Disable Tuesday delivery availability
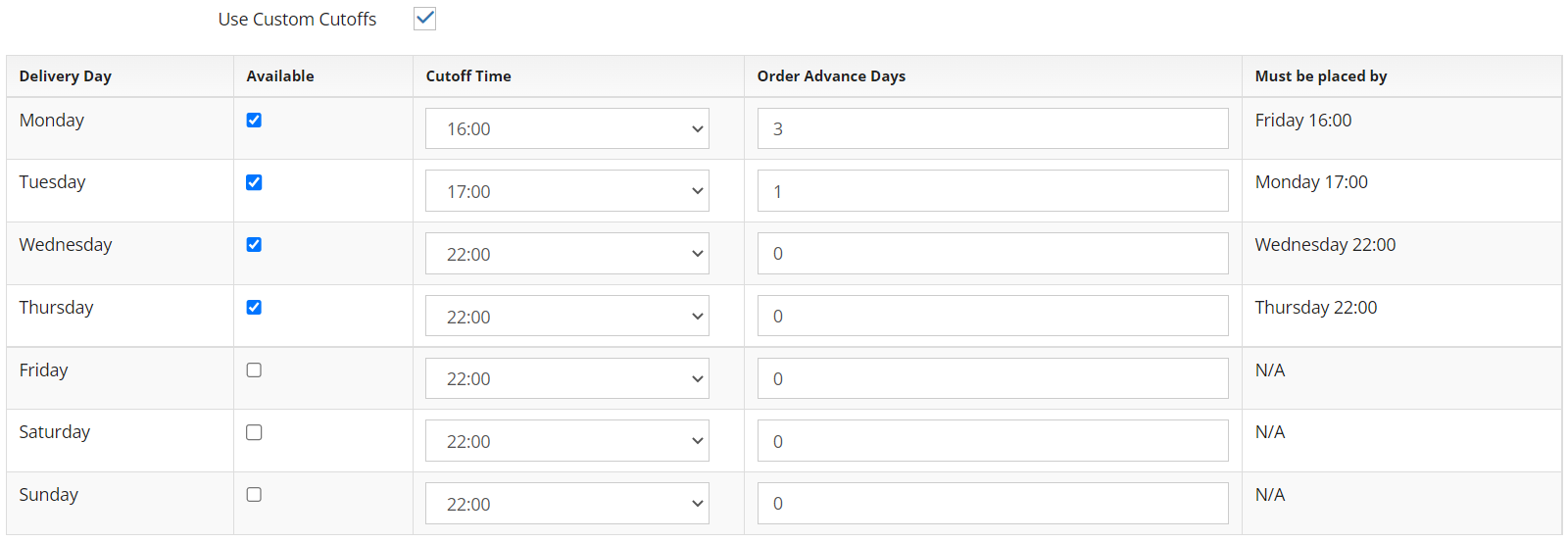The height and width of the screenshot is (542, 1568). point(254,182)
